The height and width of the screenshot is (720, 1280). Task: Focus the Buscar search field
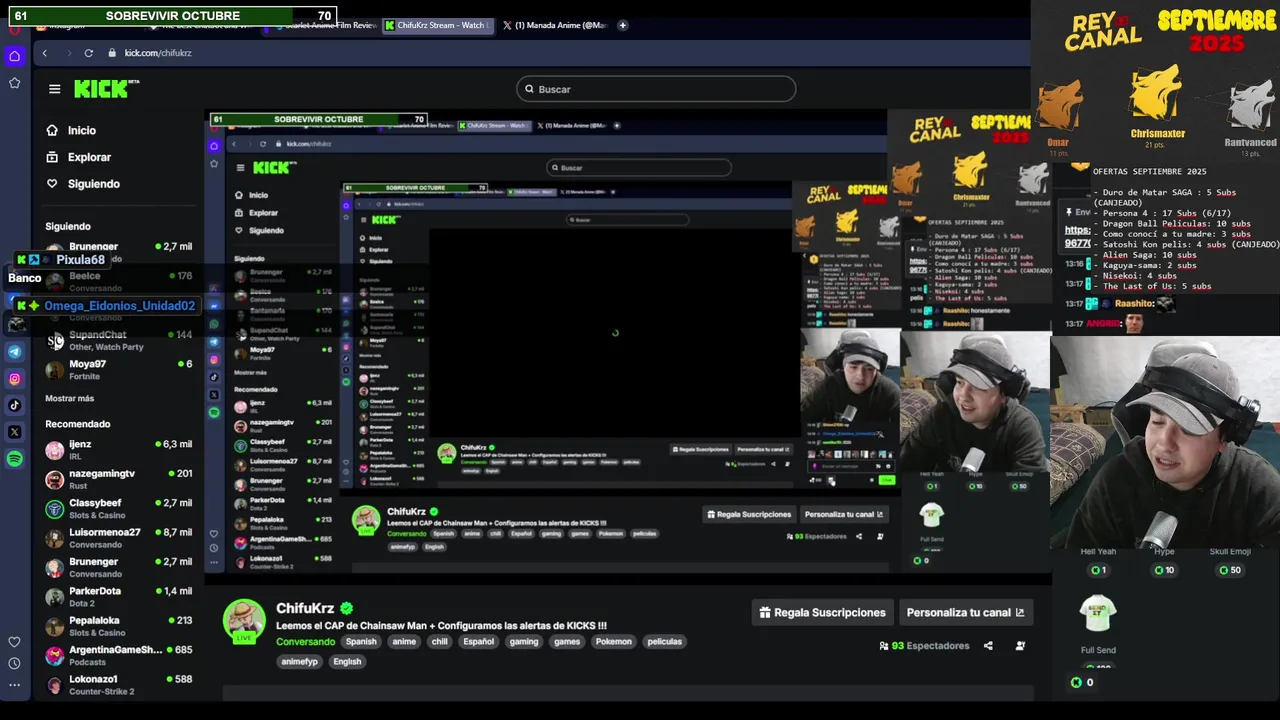pyautogui.click(x=656, y=89)
